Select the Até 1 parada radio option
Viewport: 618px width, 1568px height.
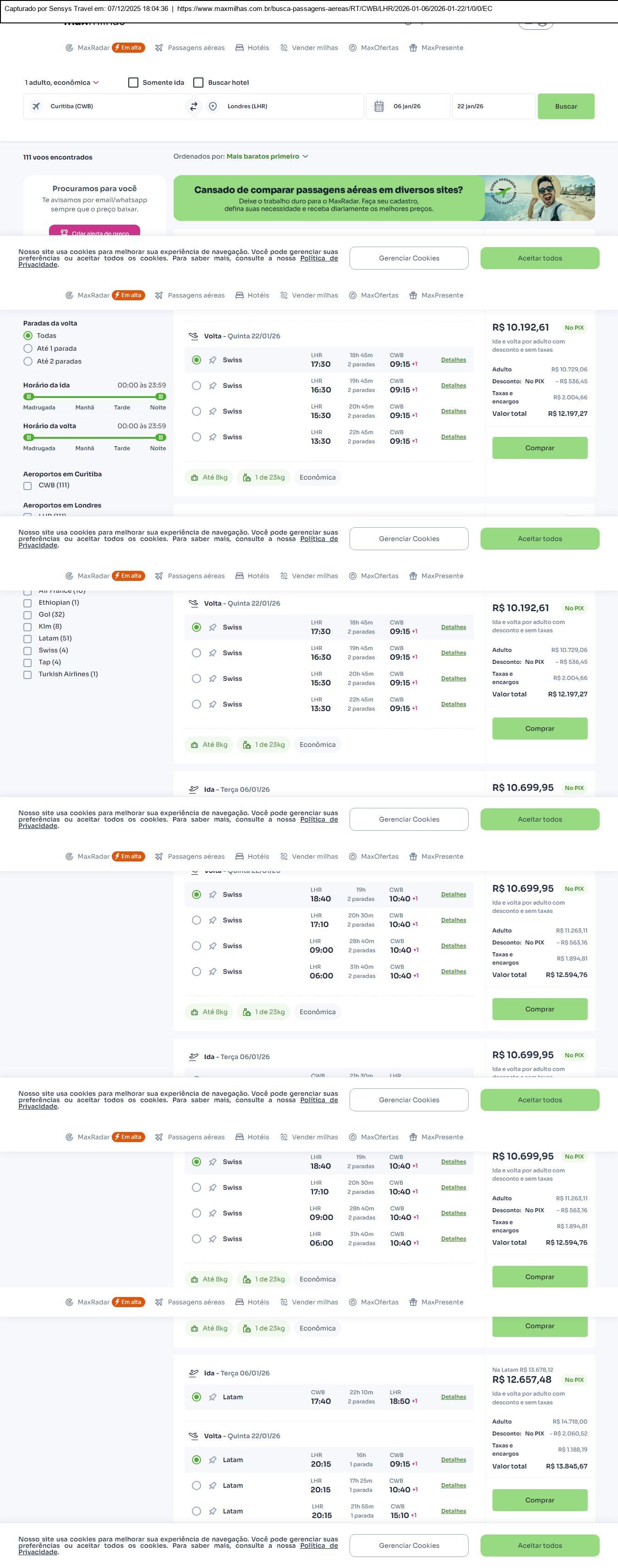[x=28, y=349]
